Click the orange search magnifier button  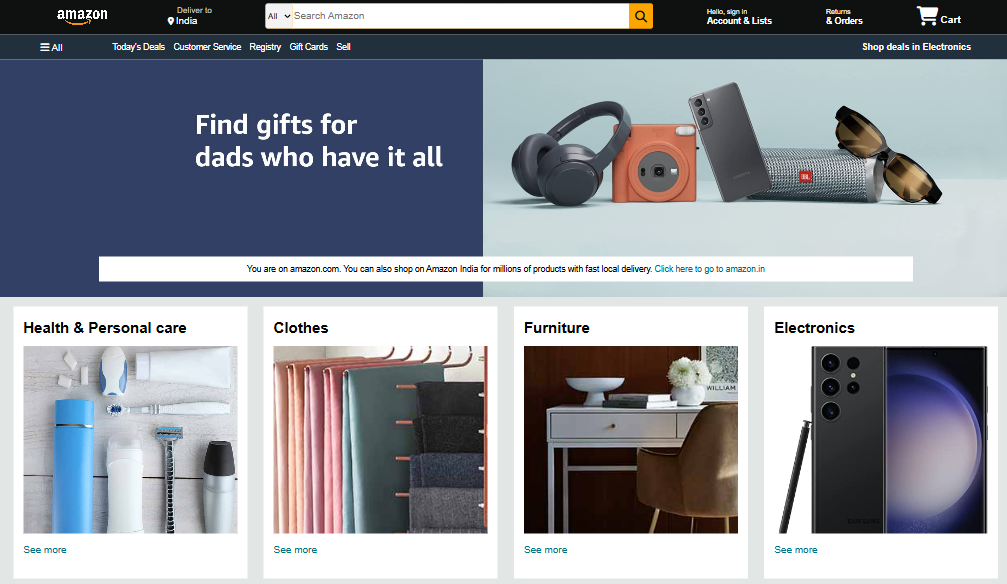[x=640, y=16]
